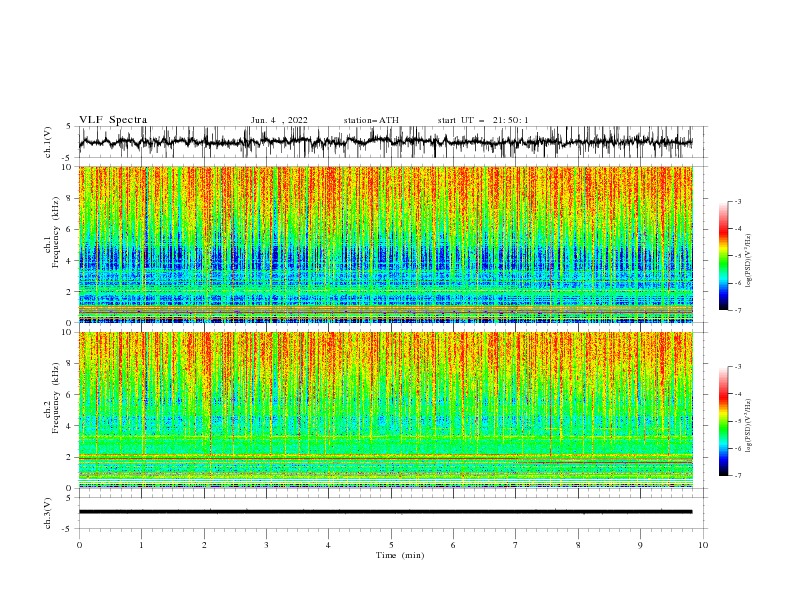Click the '8' kHz tick on ch.1 spectrogram

pos(70,198)
